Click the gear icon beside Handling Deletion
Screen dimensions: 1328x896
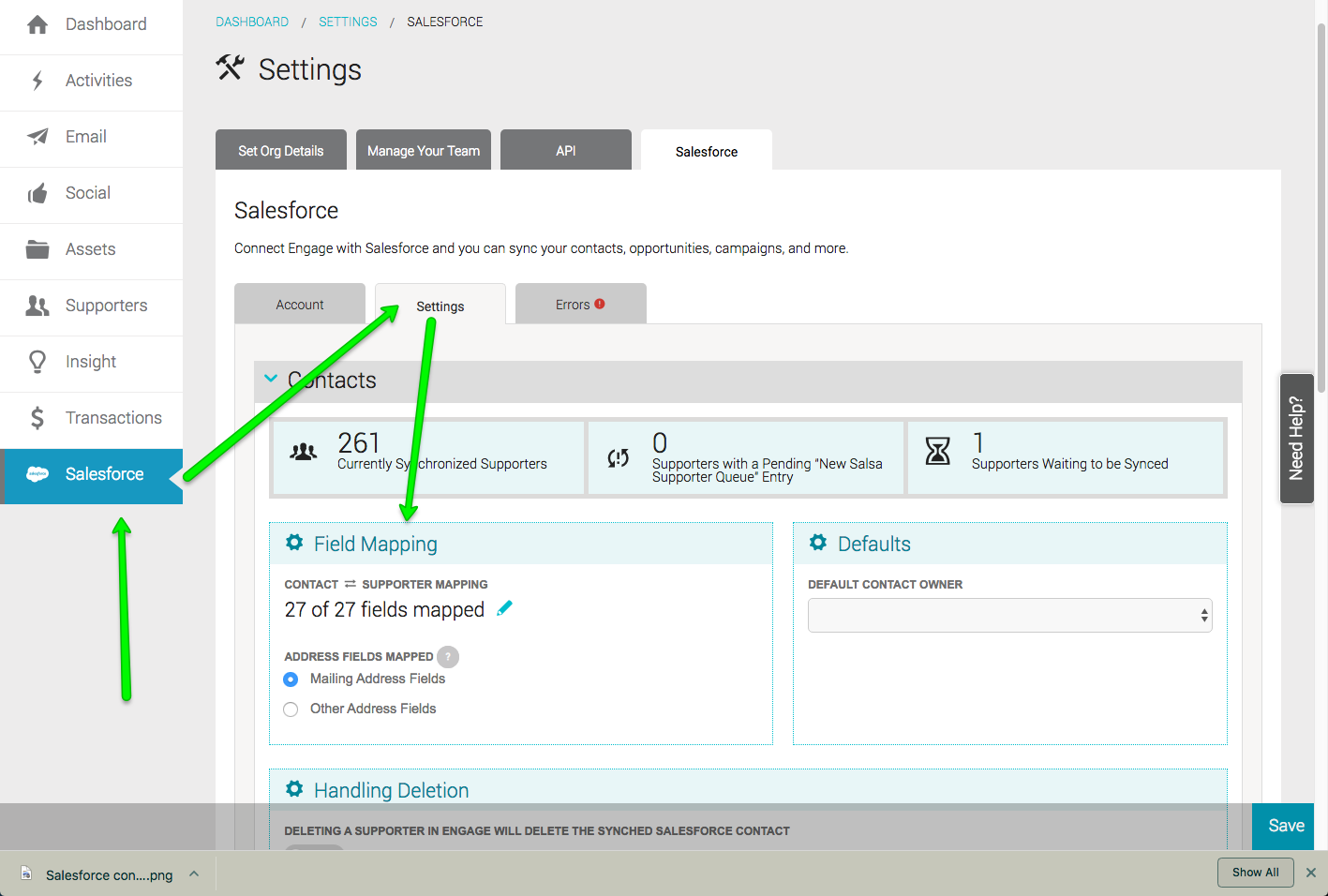point(294,789)
